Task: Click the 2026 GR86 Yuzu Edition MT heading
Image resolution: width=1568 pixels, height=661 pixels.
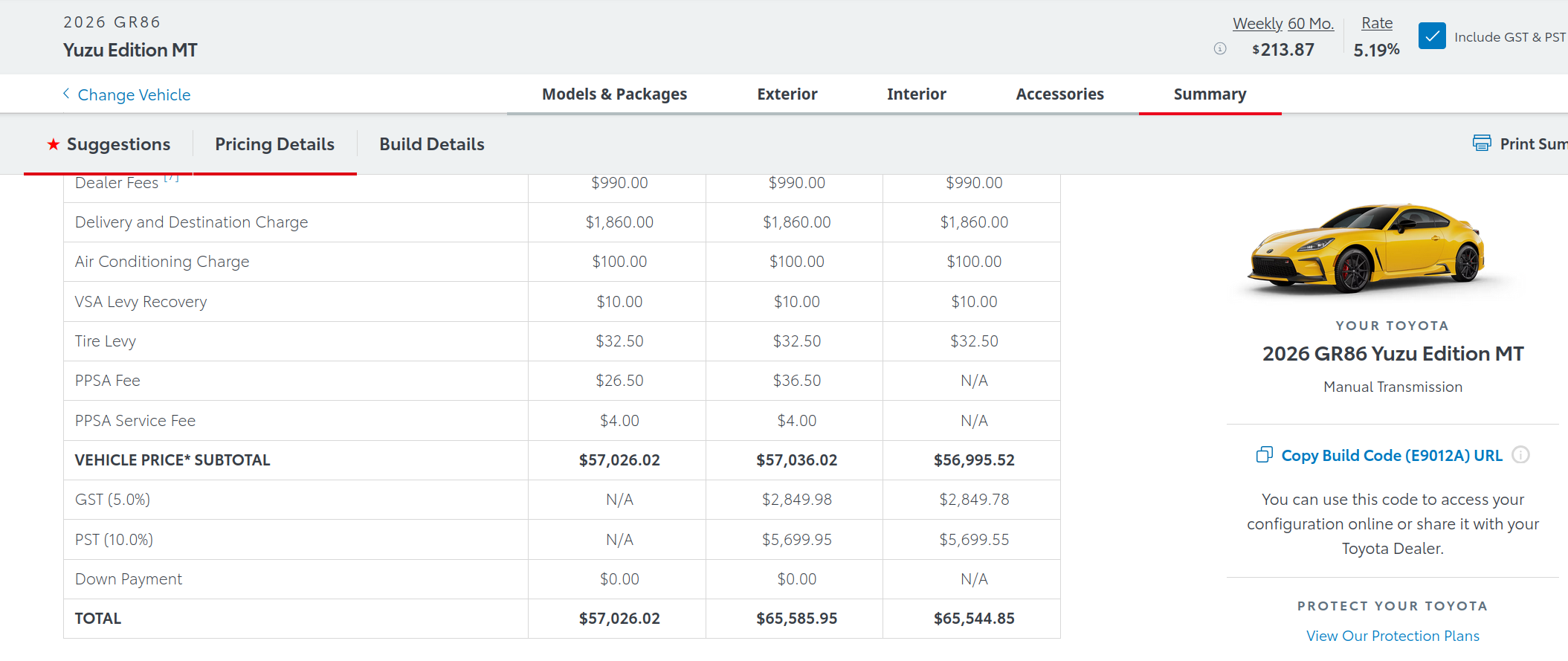Action: [1393, 354]
